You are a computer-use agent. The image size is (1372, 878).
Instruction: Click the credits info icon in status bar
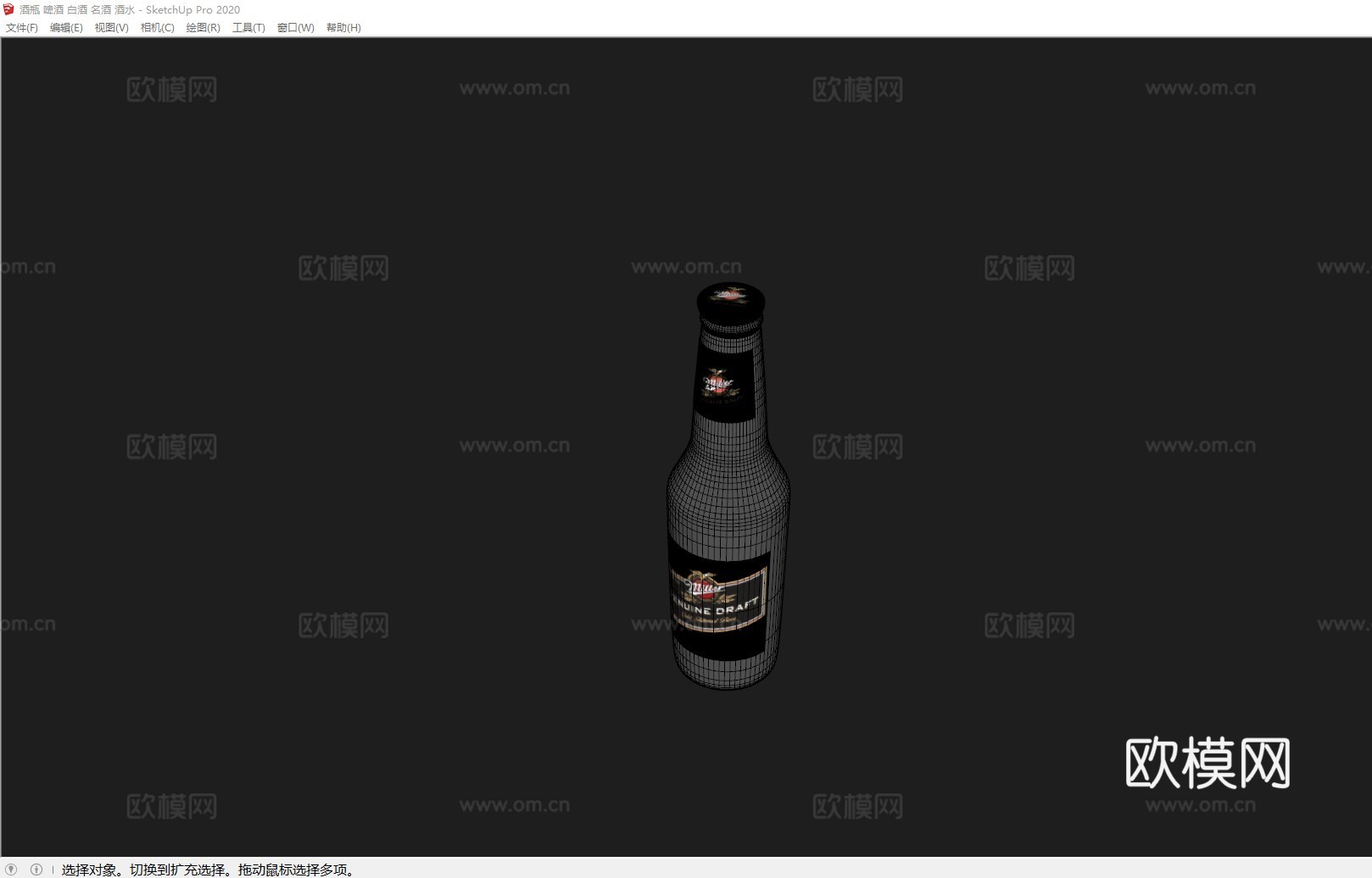(x=36, y=869)
